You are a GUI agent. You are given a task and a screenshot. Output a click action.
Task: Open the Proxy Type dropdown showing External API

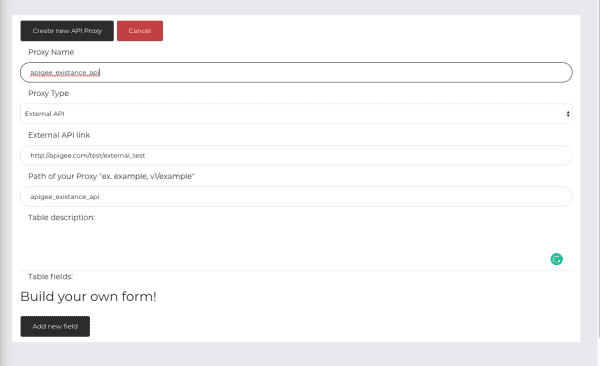[296, 114]
